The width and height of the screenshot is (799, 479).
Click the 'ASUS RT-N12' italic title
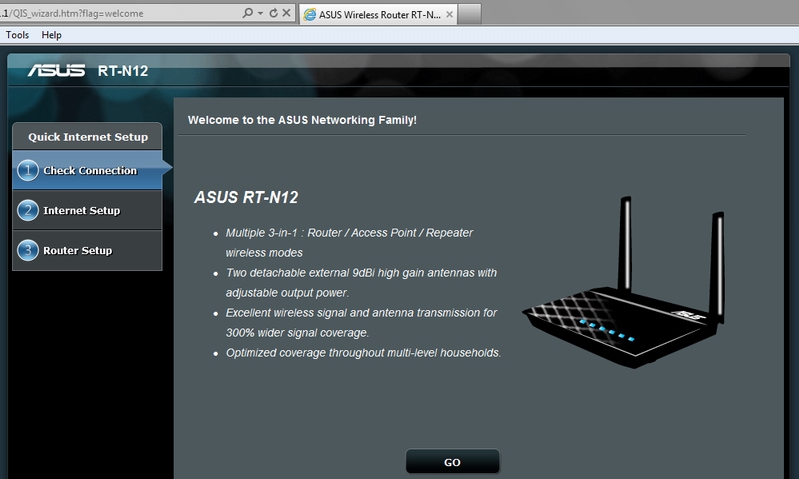pyautogui.click(x=246, y=197)
